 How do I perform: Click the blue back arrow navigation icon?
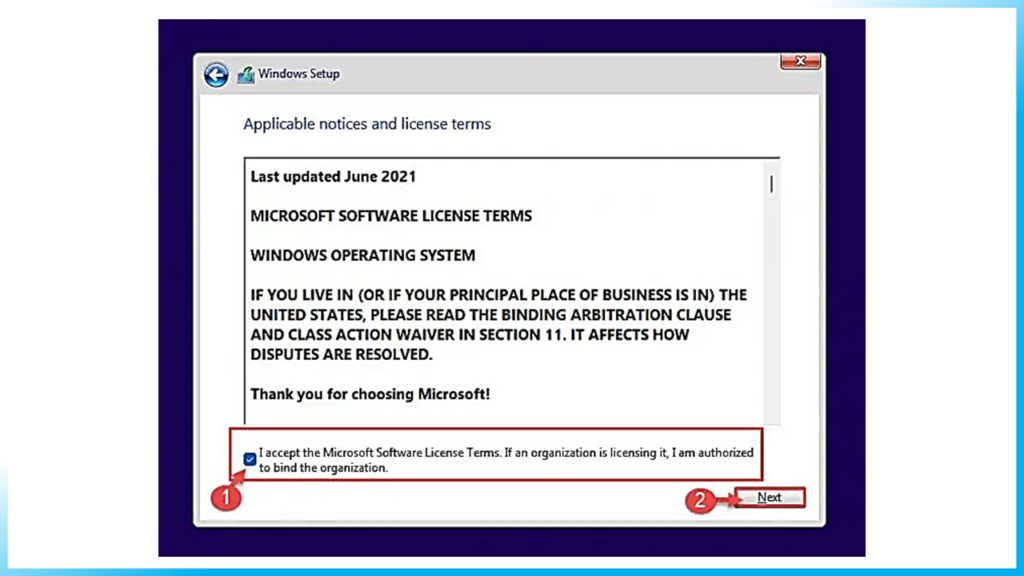click(x=216, y=74)
